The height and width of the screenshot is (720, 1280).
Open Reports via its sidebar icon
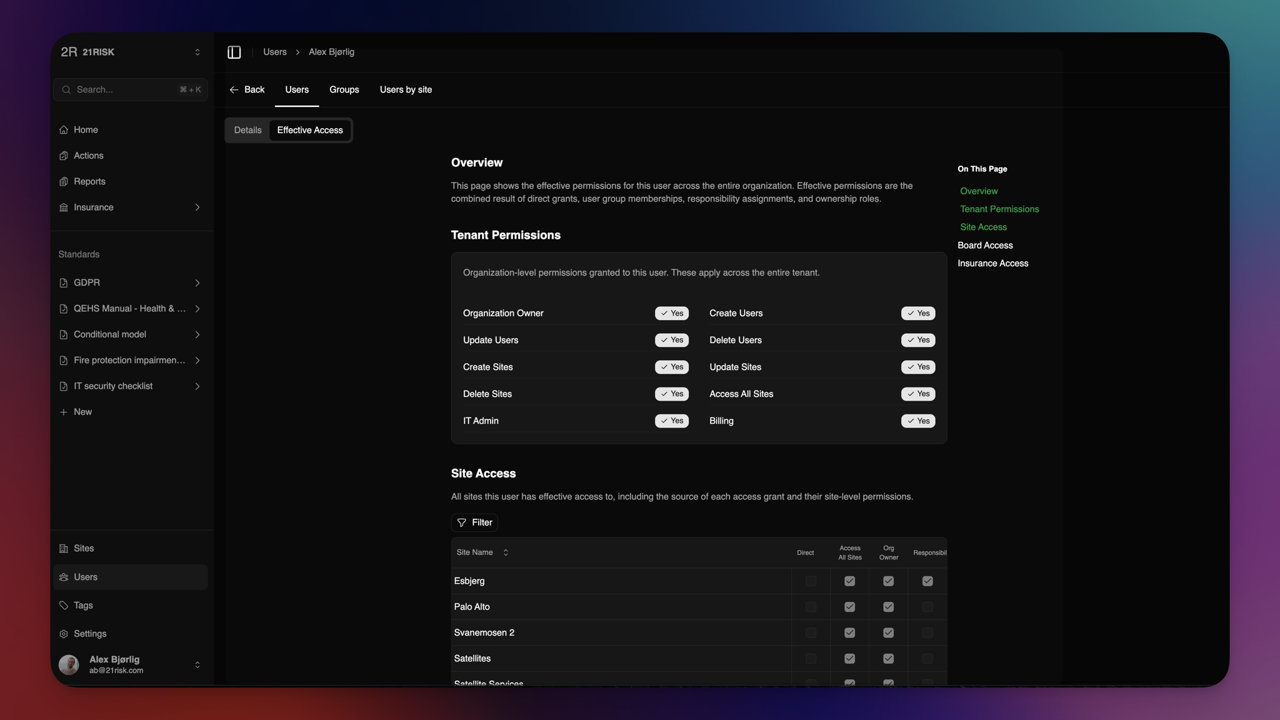pos(64,181)
